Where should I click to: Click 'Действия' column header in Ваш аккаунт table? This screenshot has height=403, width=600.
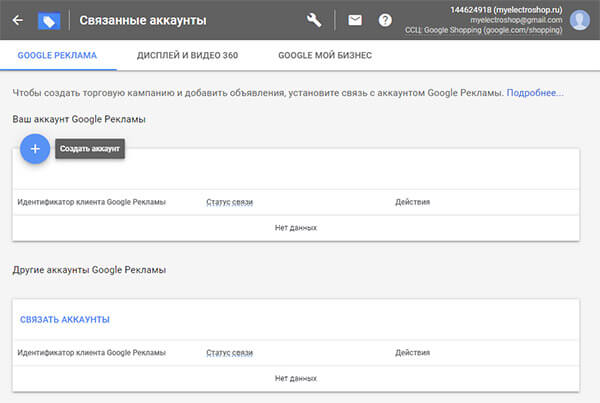point(412,202)
